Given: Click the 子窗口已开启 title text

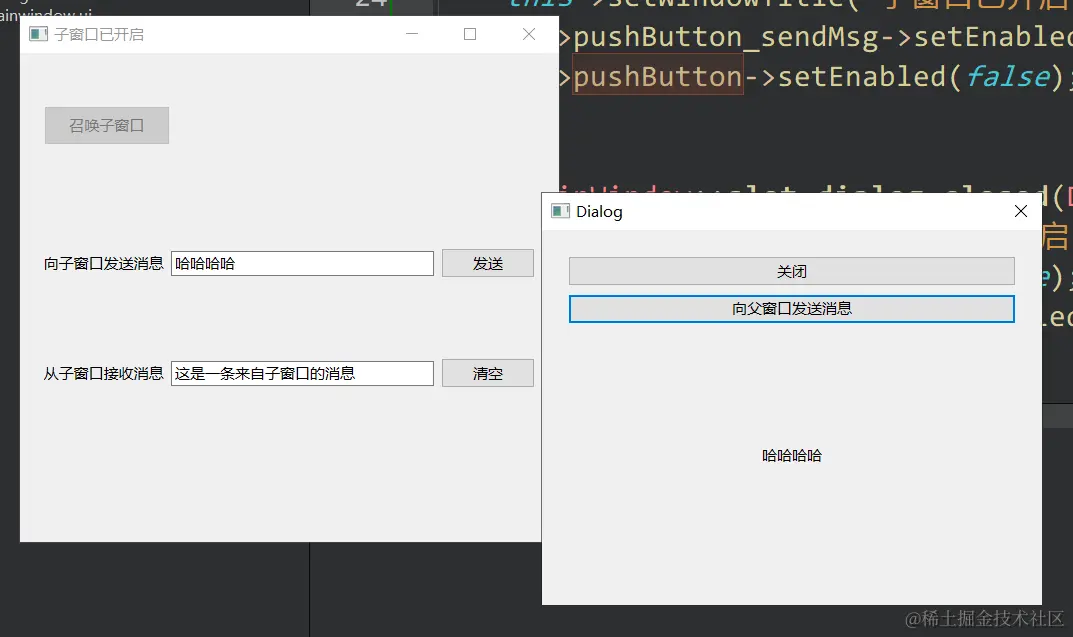Looking at the screenshot, I should point(99,34).
